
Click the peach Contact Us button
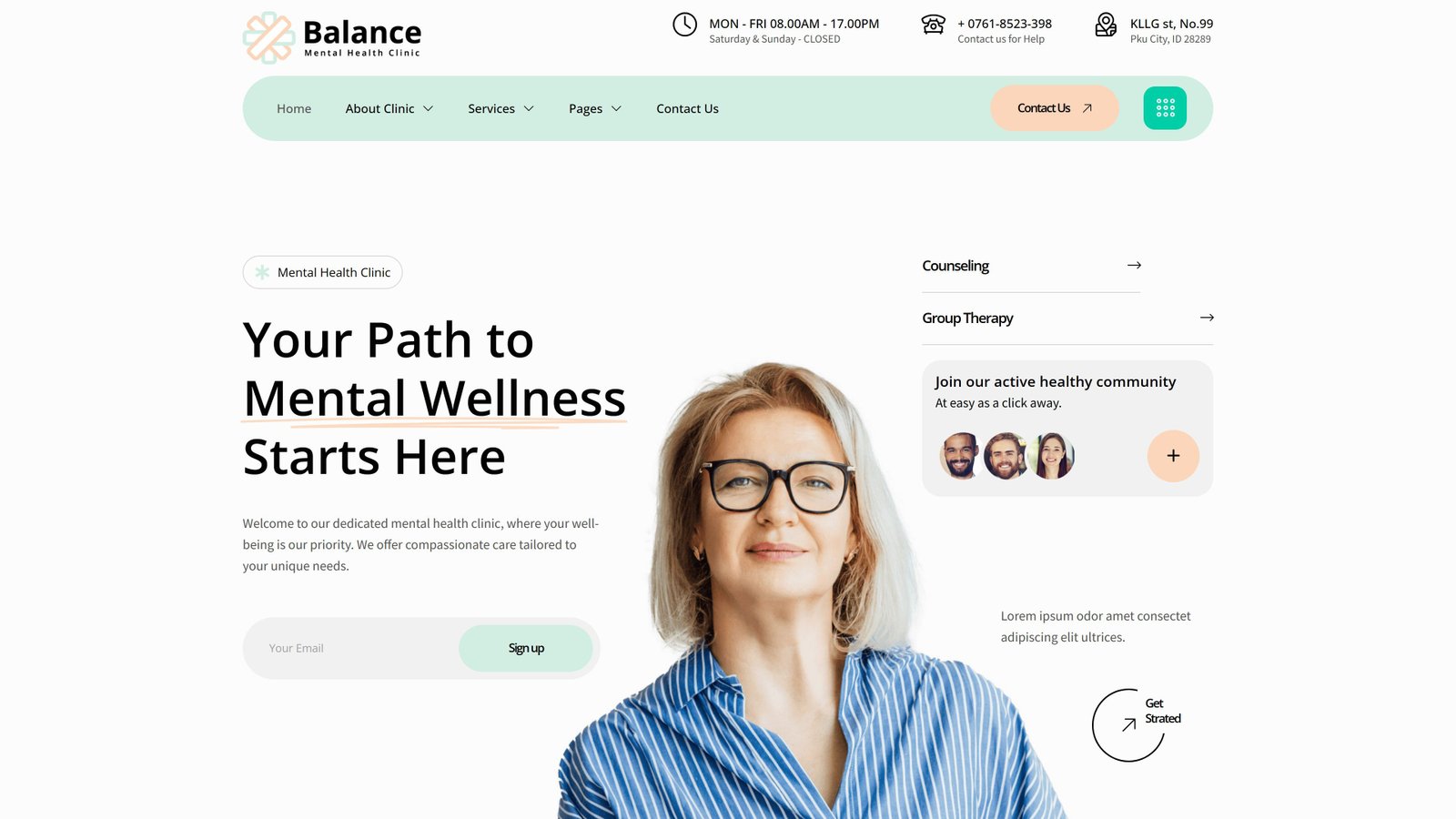[x=1054, y=108]
